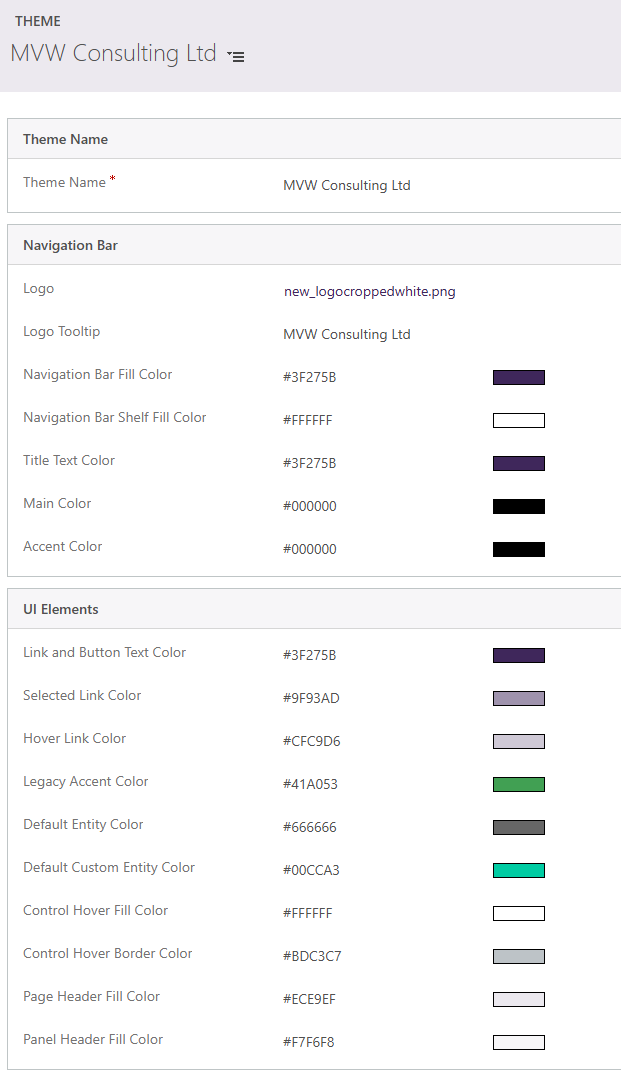Image resolution: width=621 pixels, height=1091 pixels.
Task: Click the Control Hover Border Color value #BDC3C7
Action: pyautogui.click(x=312, y=956)
